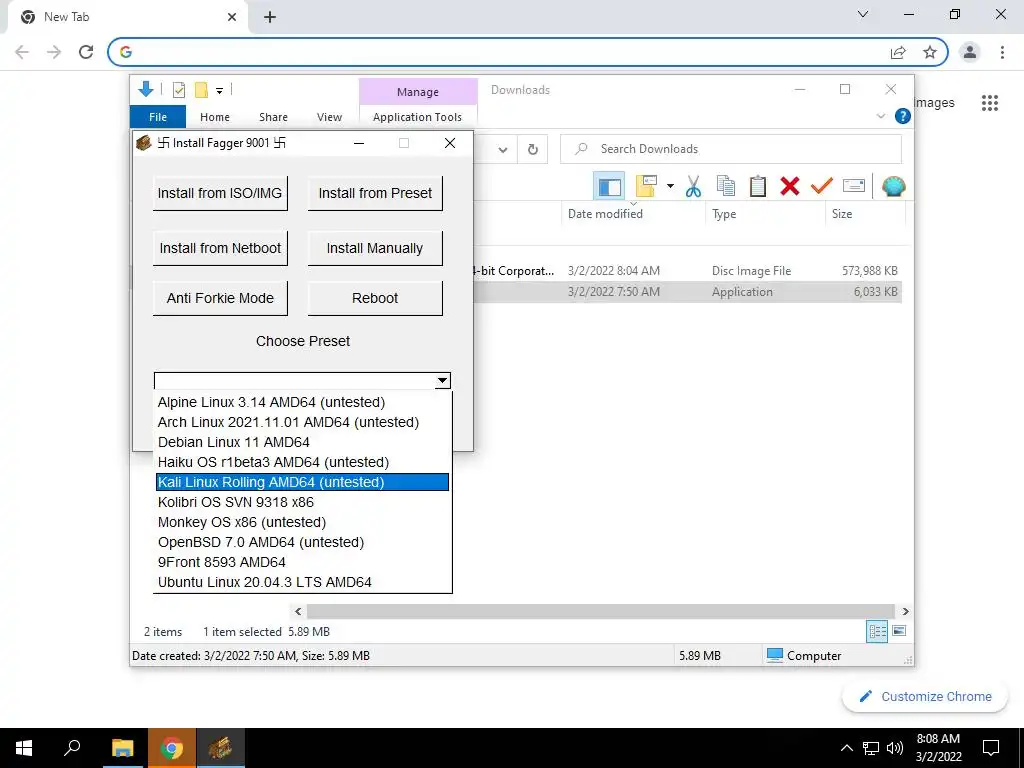Click the horizontal scrollbar right arrow
This screenshot has height=768, width=1024.
(905, 611)
